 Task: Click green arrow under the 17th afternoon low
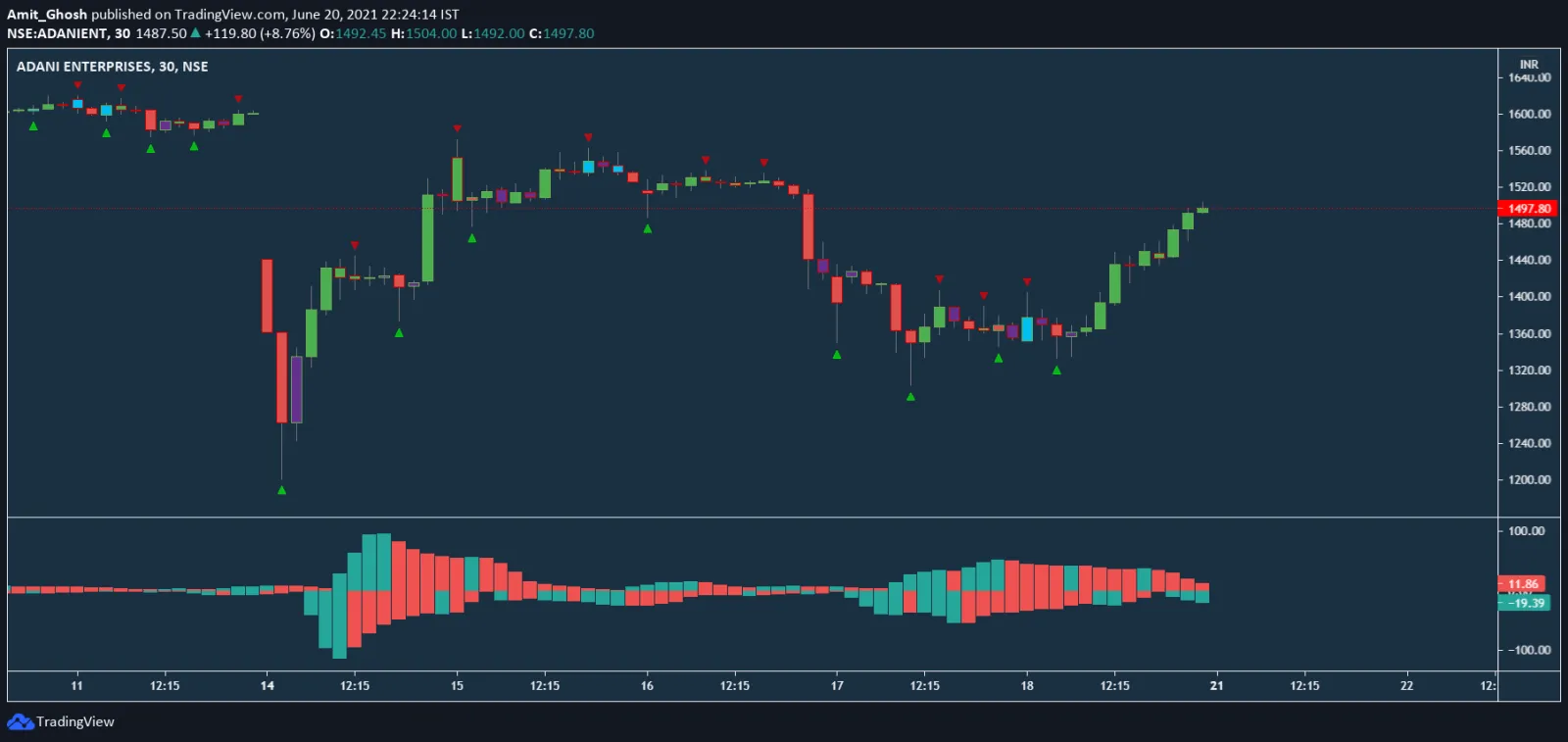910,397
